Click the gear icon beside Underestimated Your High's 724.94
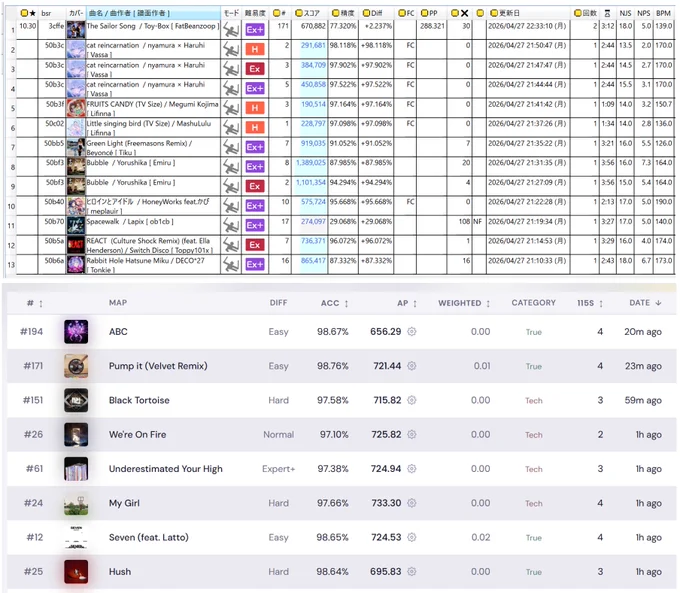This screenshot has width=680, height=593. (x=412, y=469)
